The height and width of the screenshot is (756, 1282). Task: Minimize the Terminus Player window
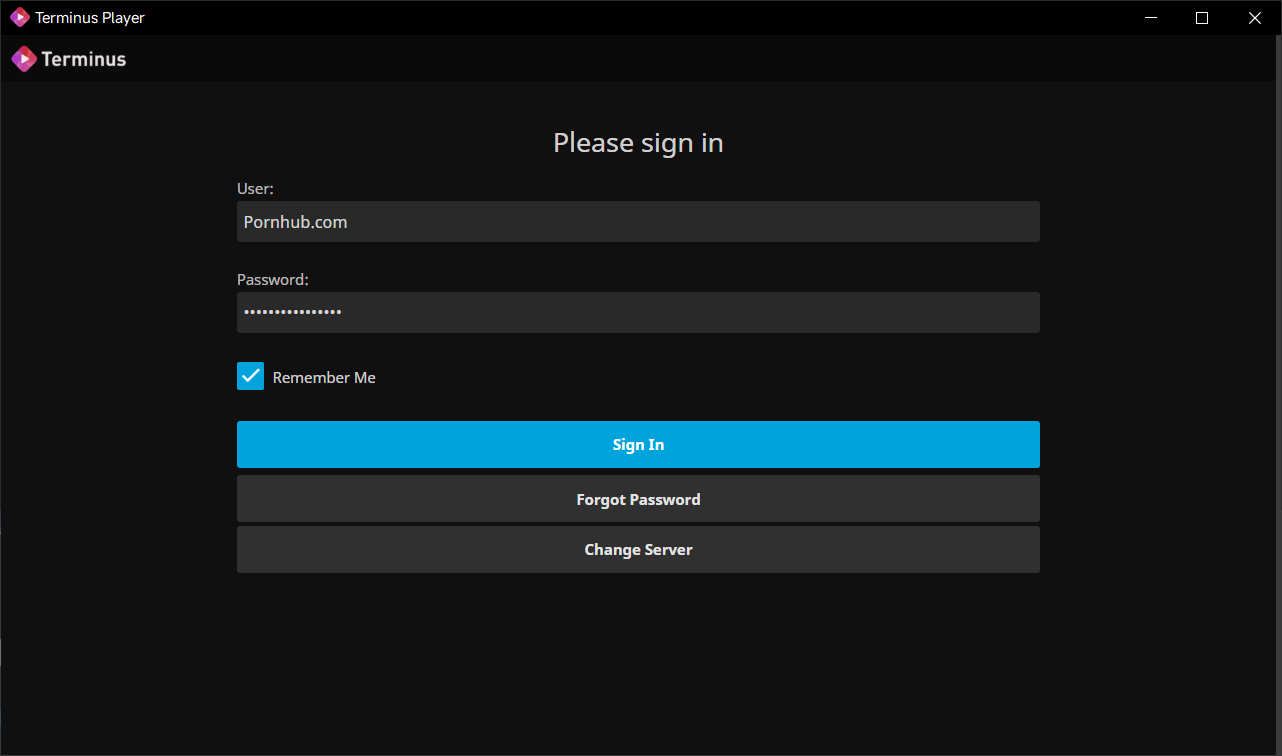coord(1151,17)
